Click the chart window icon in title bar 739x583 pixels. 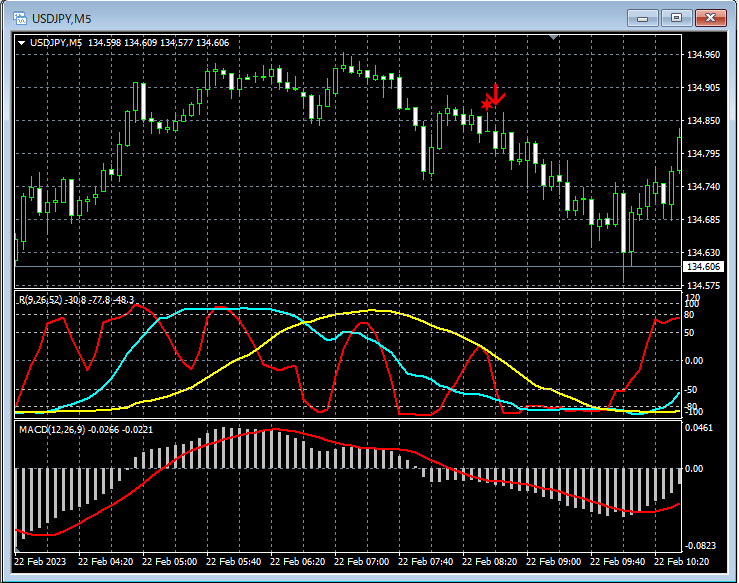[x=20, y=17]
